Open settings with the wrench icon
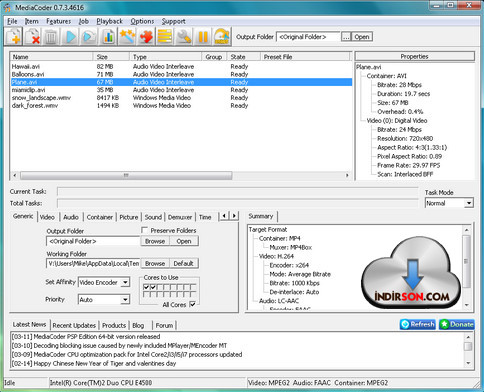 (x=184, y=36)
